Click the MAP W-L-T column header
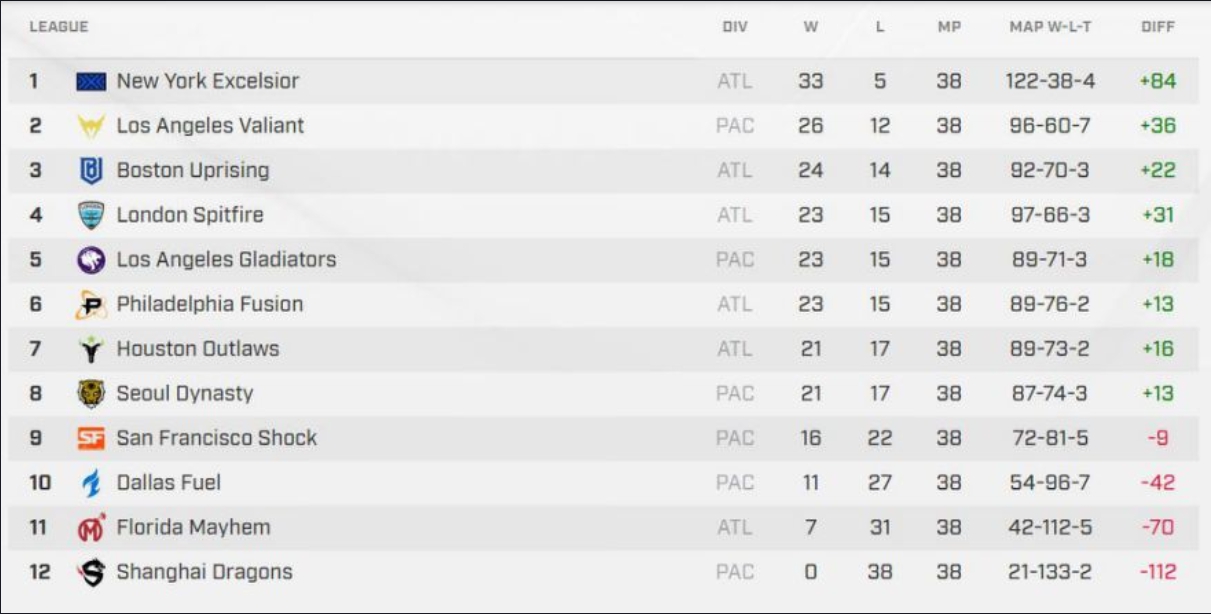 1052,27
